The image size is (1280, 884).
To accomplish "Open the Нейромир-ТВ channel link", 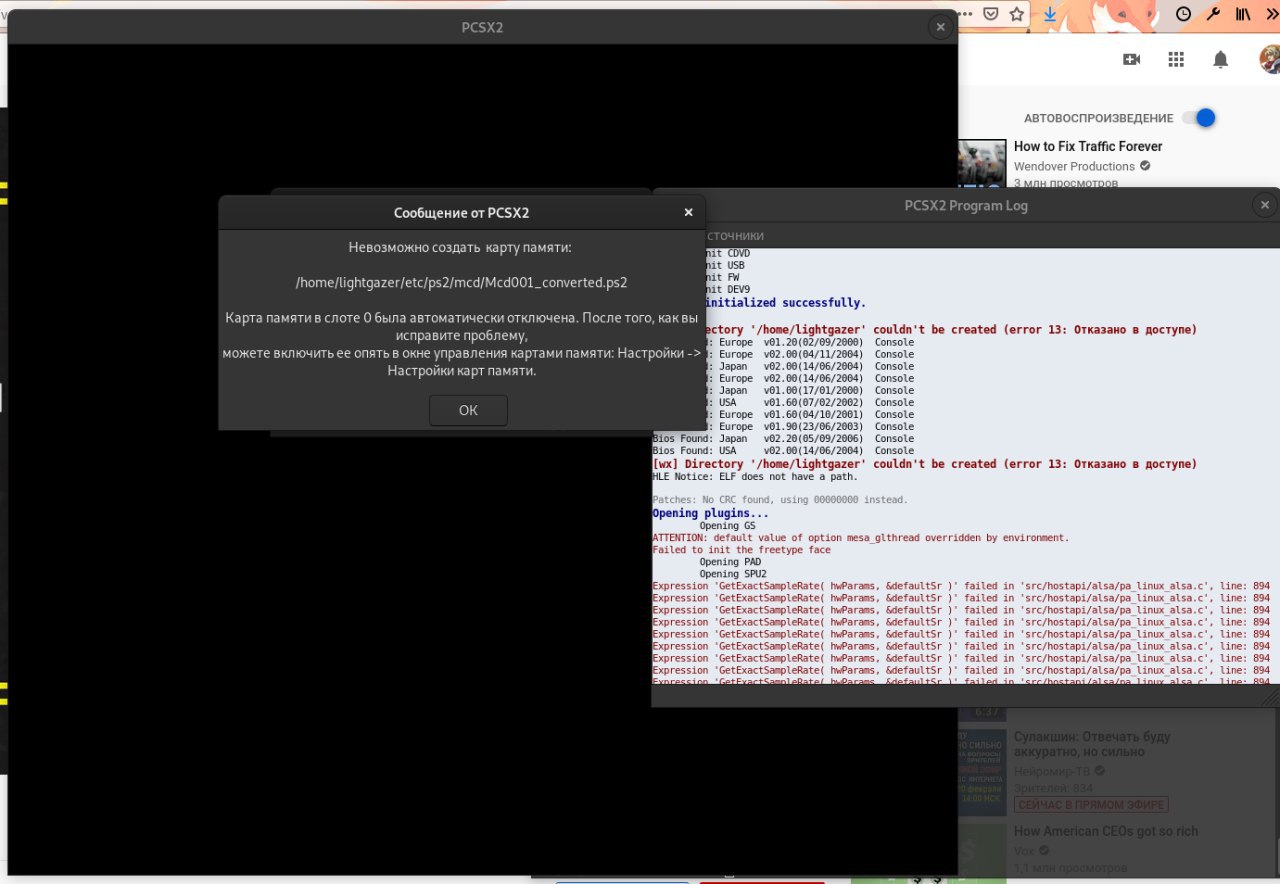I will 1053,771.
